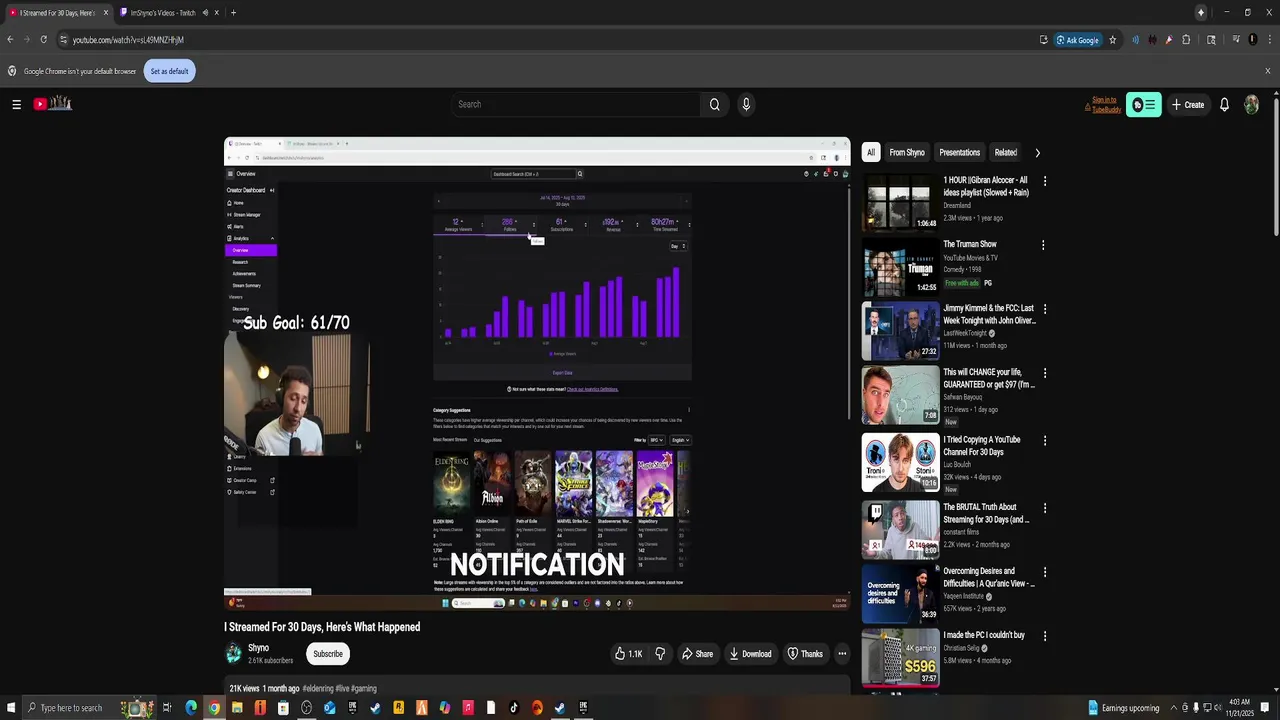Open options for The Truman Show

[1043, 245]
